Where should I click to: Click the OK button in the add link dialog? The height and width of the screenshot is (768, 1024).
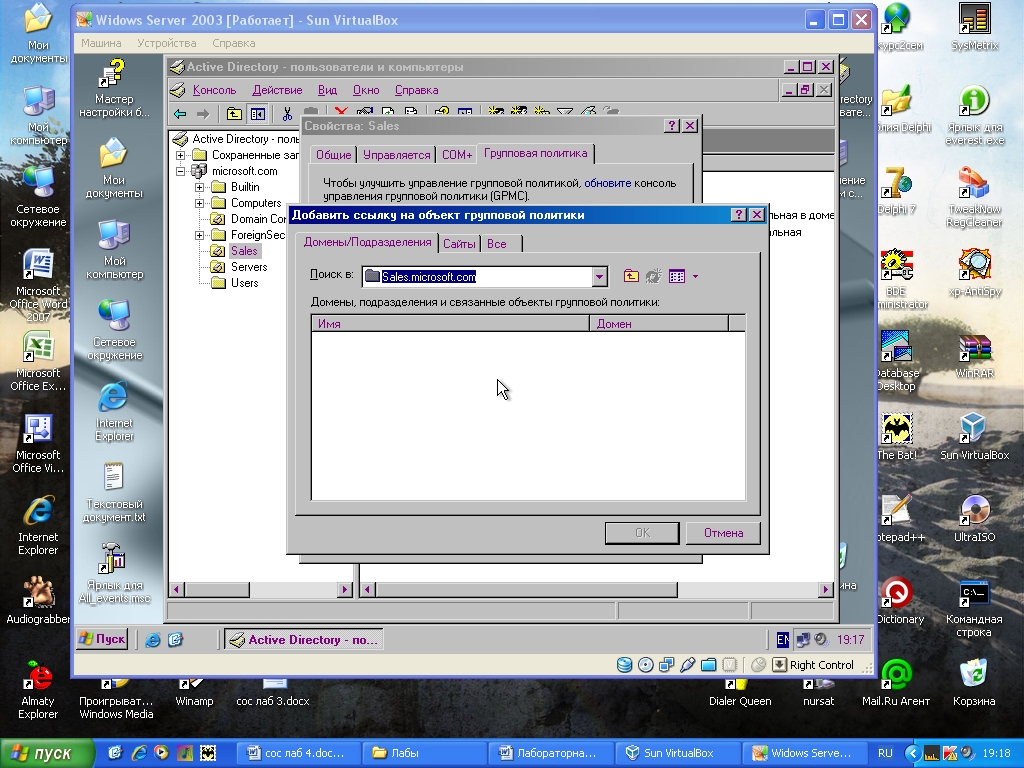pos(643,533)
